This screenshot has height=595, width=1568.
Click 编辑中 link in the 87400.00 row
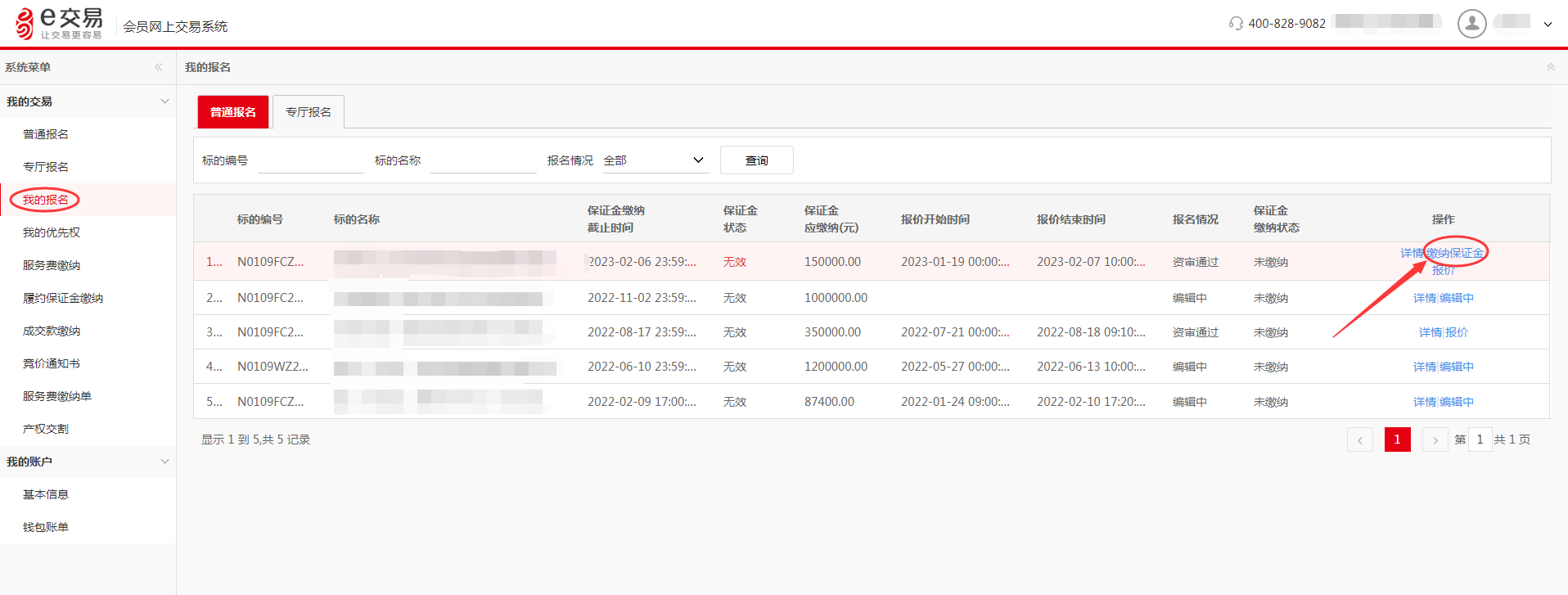tap(1457, 402)
